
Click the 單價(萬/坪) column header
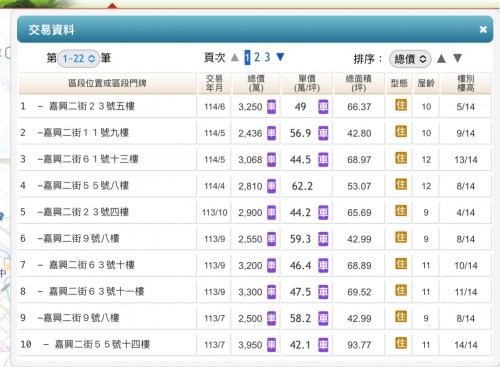click(x=307, y=83)
